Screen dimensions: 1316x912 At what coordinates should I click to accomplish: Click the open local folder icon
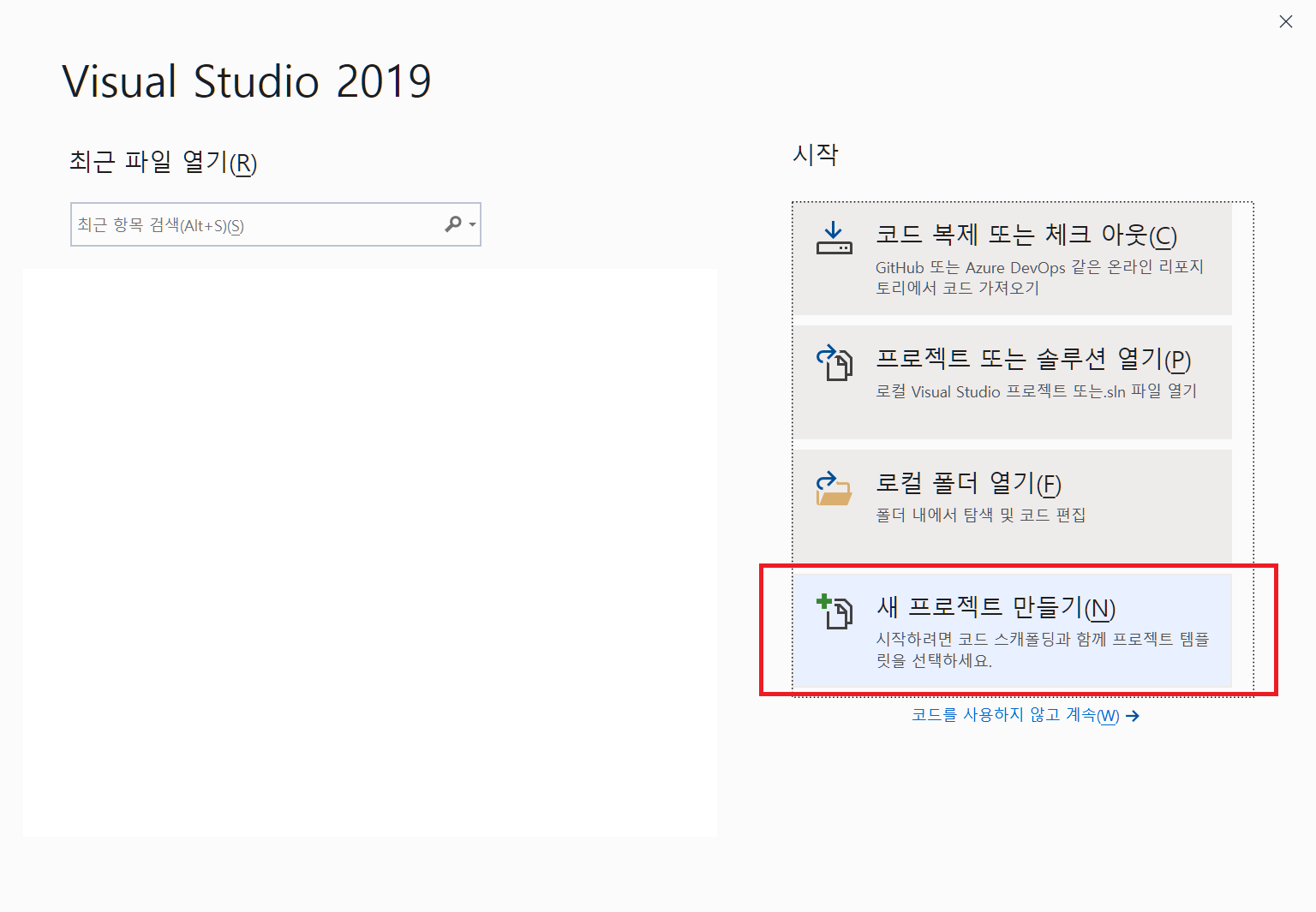834,488
